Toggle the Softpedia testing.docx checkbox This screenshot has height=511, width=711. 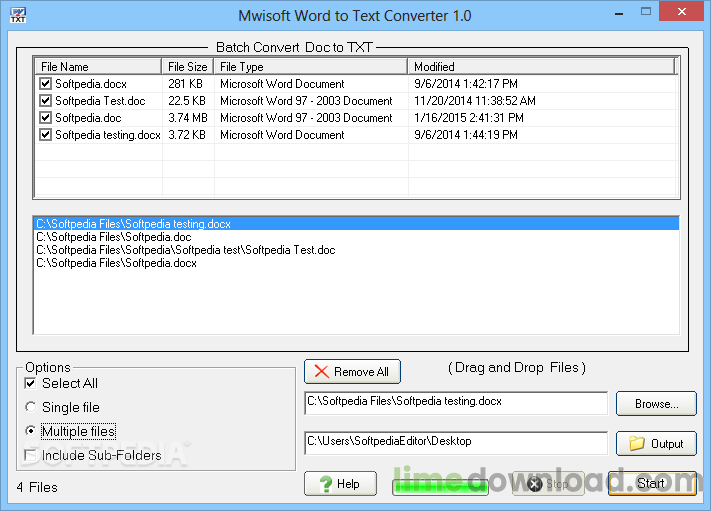(45, 135)
